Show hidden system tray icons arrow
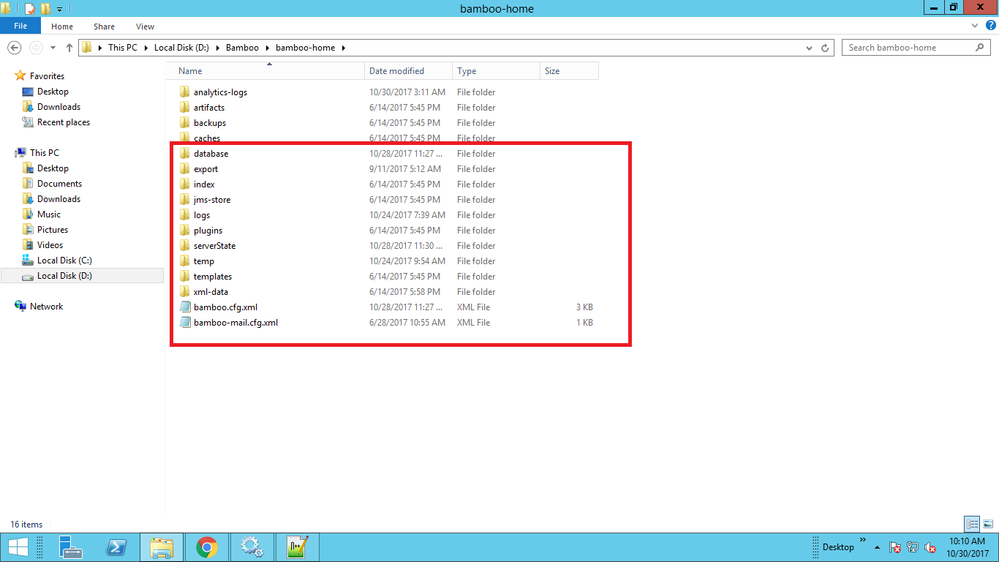999x562 pixels. [x=877, y=547]
